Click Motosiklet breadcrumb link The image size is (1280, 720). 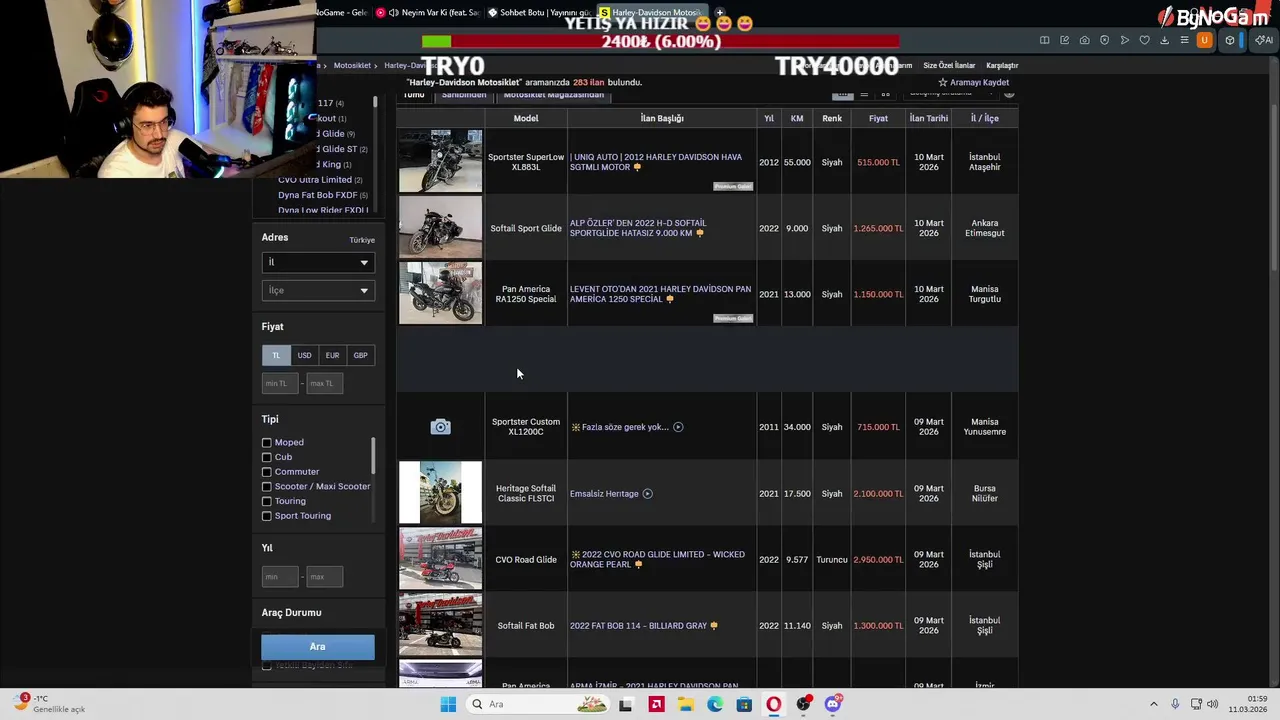(352, 65)
